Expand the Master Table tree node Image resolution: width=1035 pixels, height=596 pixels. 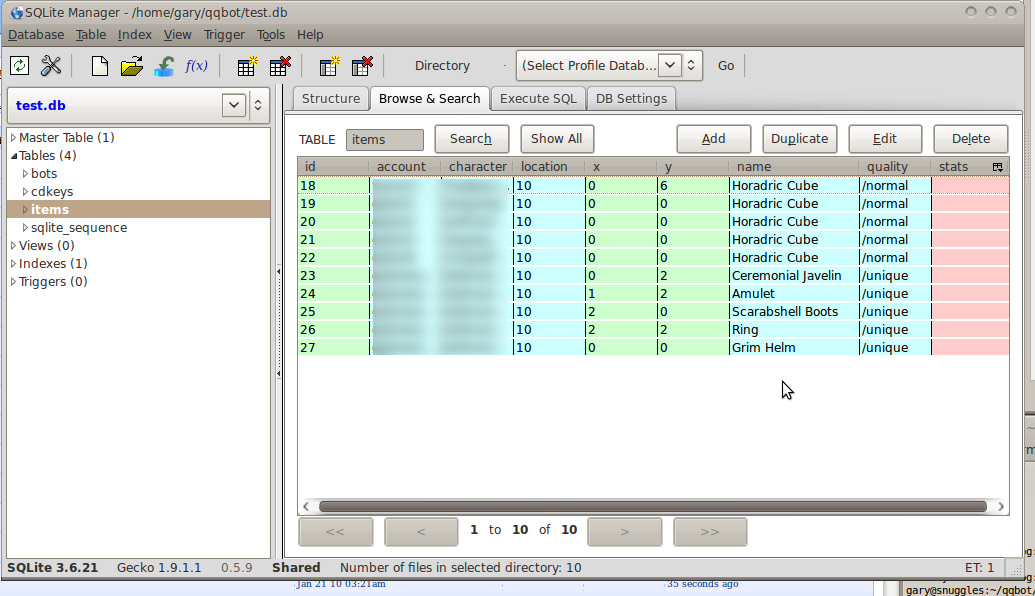(x=13, y=138)
